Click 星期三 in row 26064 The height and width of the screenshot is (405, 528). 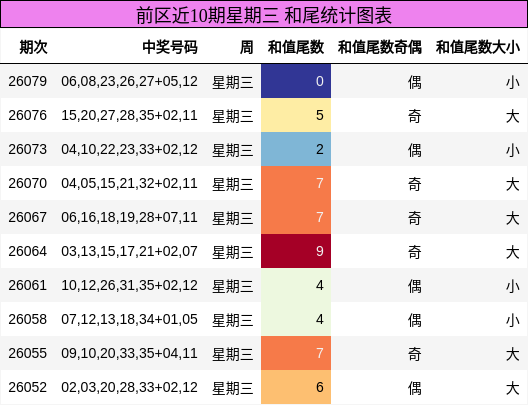click(233, 252)
